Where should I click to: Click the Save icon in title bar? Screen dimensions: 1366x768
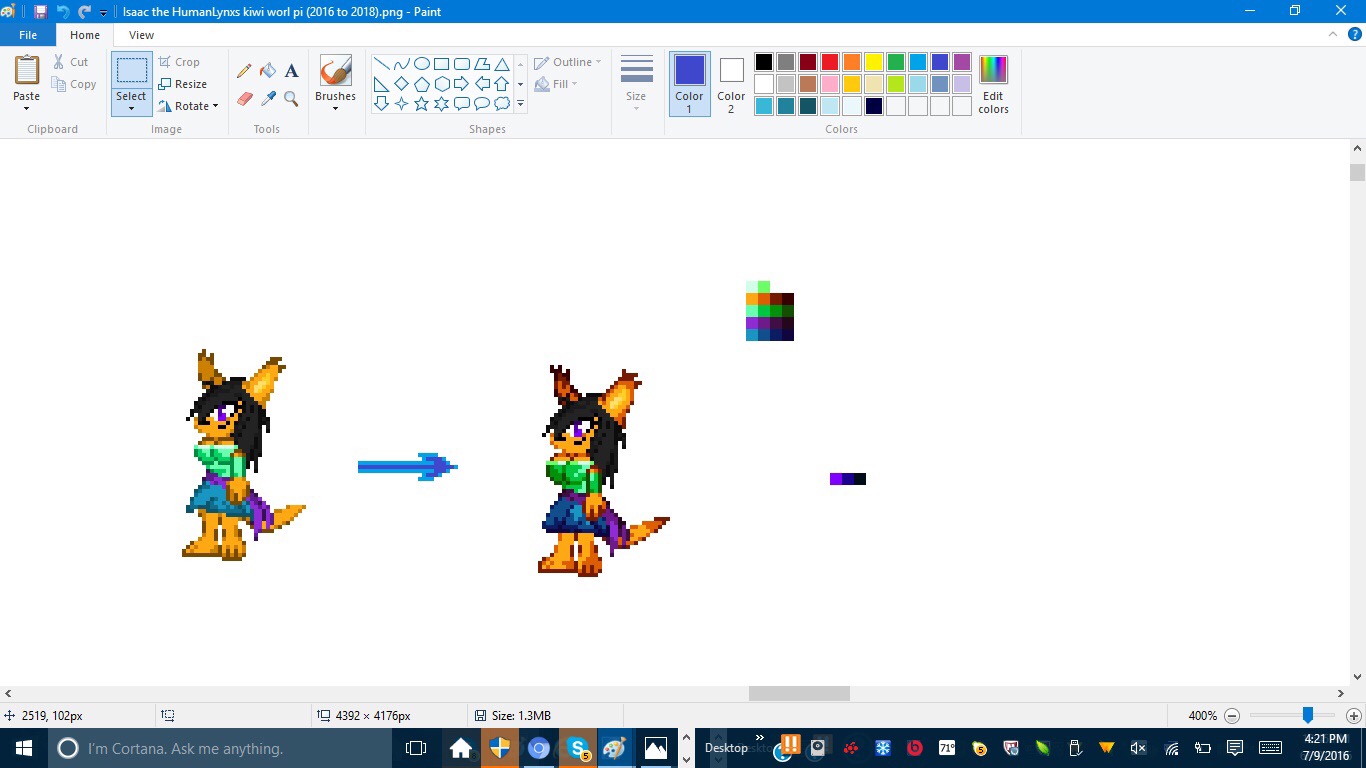pos(40,12)
